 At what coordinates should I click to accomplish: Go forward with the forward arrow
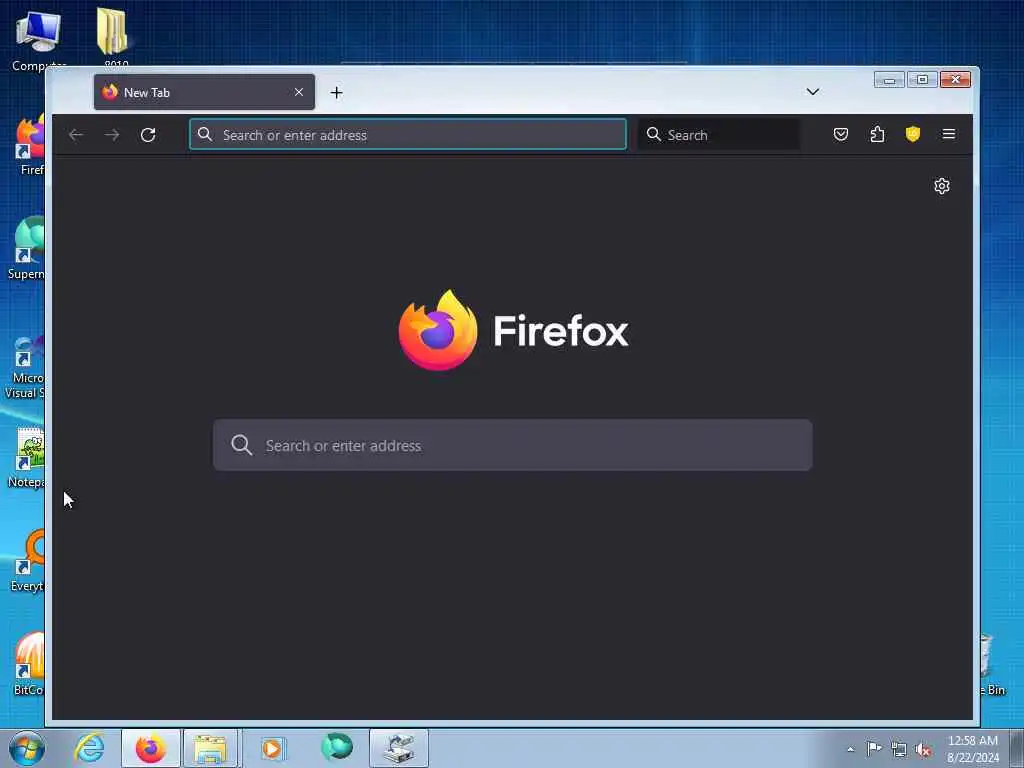click(x=112, y=135)
